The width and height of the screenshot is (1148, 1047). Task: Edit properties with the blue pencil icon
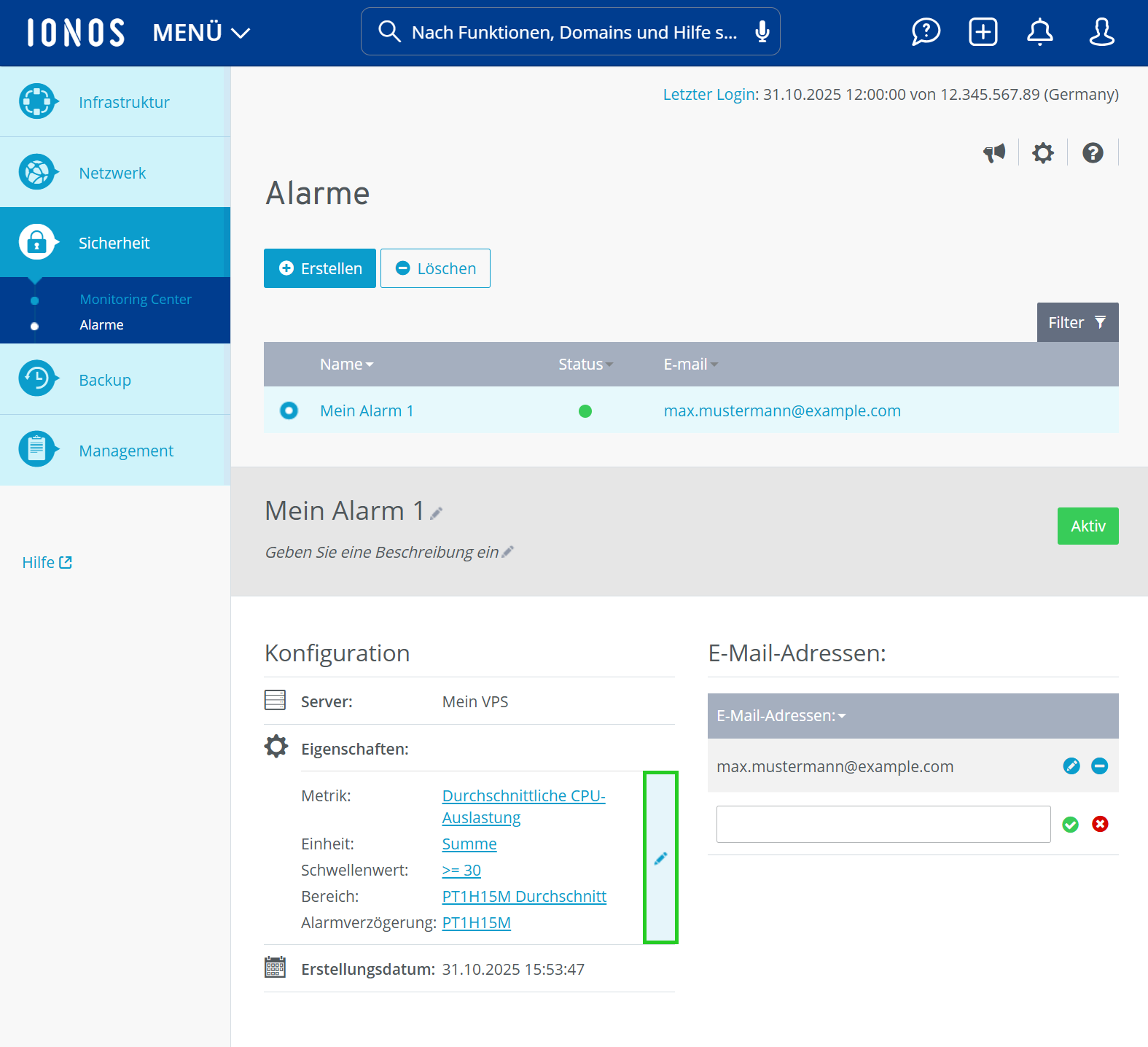[x=660, y=858]
